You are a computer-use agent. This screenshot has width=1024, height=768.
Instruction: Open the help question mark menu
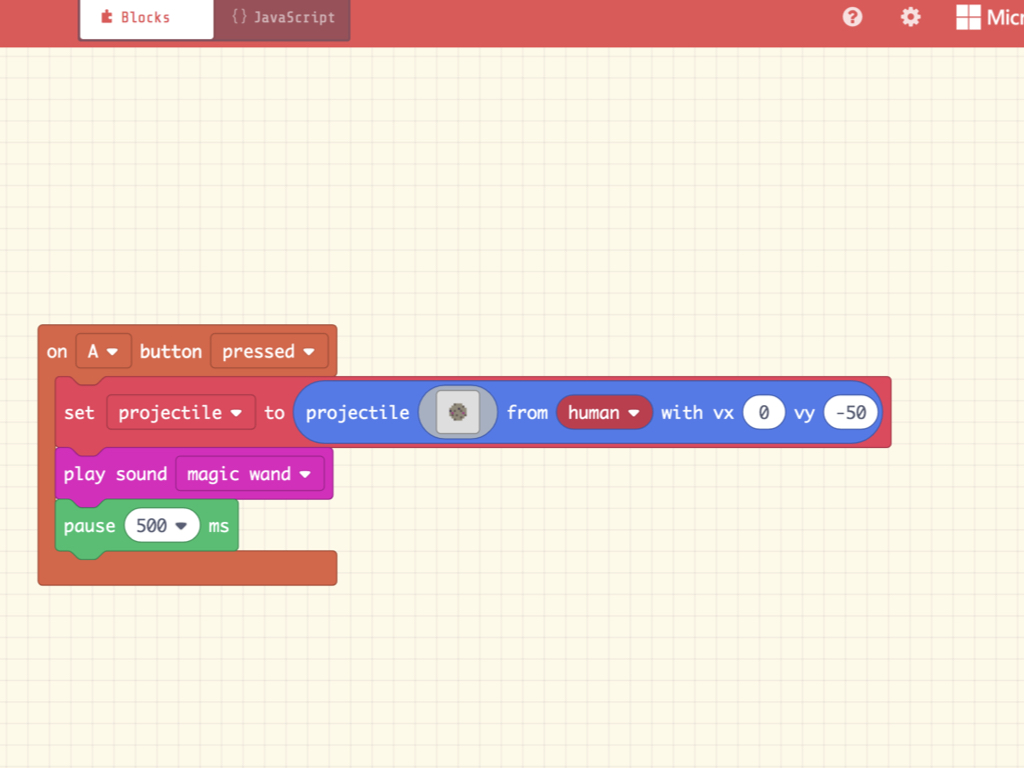[x=852, y=17]
